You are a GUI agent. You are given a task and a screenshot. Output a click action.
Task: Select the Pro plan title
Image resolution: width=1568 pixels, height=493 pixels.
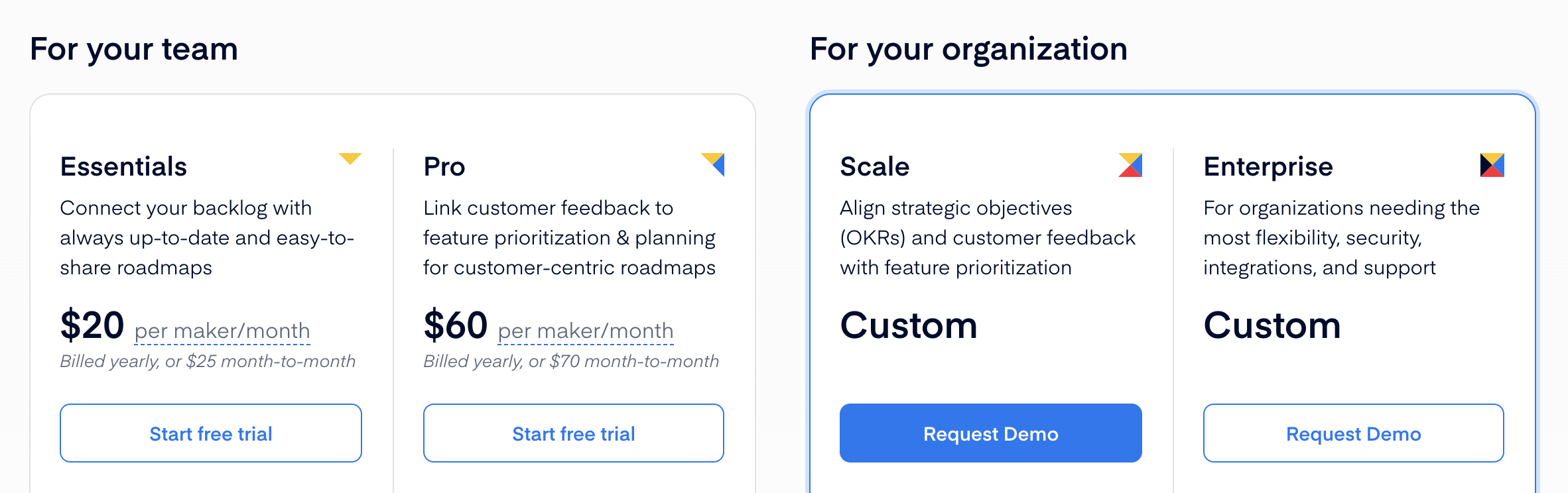point(444,166)
